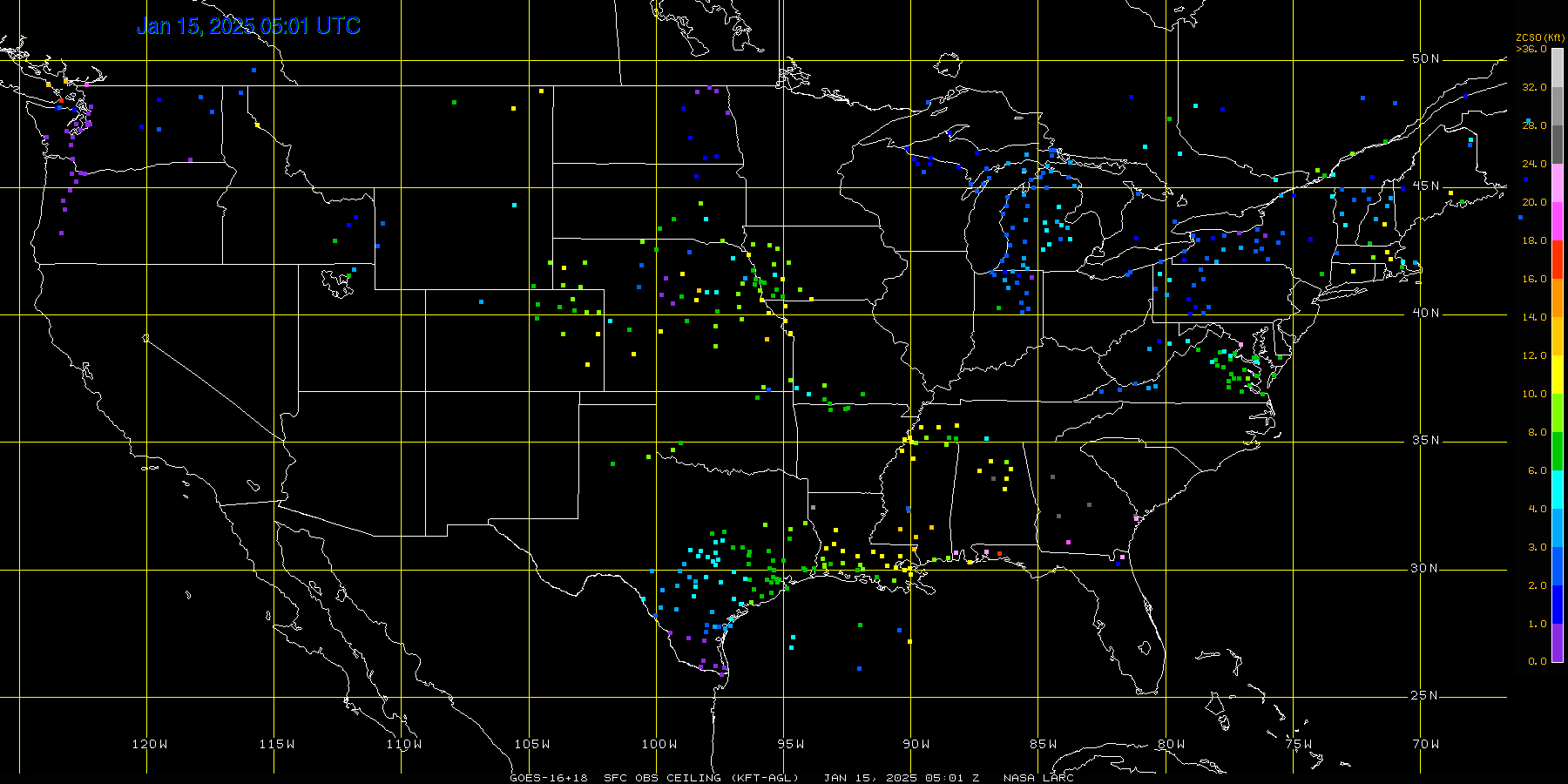Click the 18.0 legend label
This screenshot has width=1568, height=784.
point(1535,240)
